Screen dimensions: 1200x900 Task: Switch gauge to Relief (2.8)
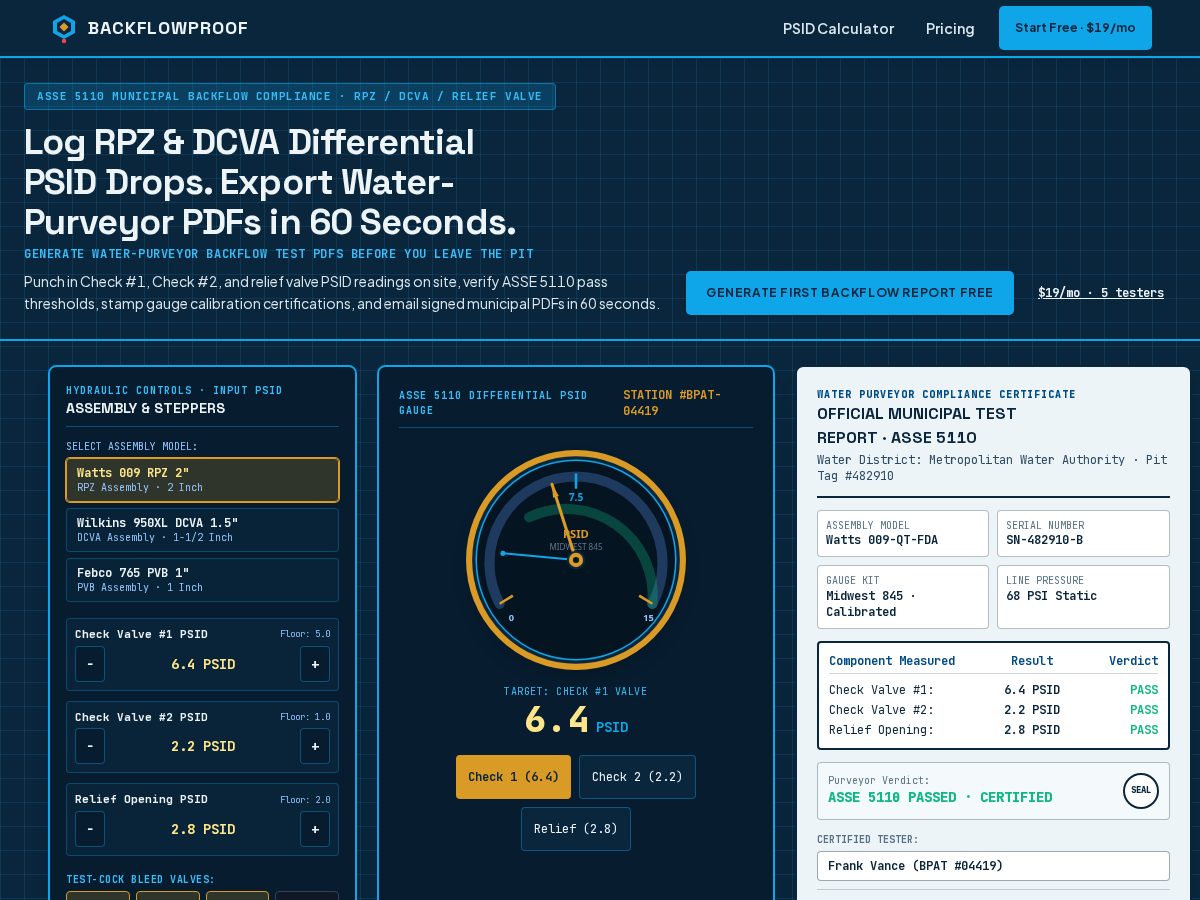(576, 829)
